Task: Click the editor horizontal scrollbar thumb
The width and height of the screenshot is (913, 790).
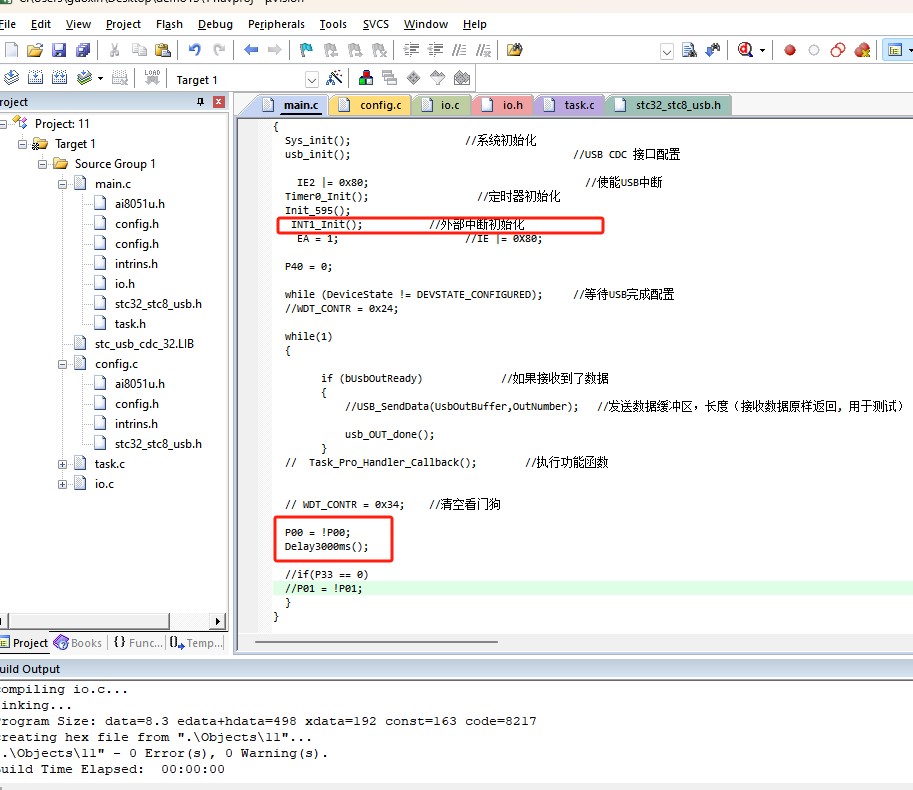Action: click(376, 642)
